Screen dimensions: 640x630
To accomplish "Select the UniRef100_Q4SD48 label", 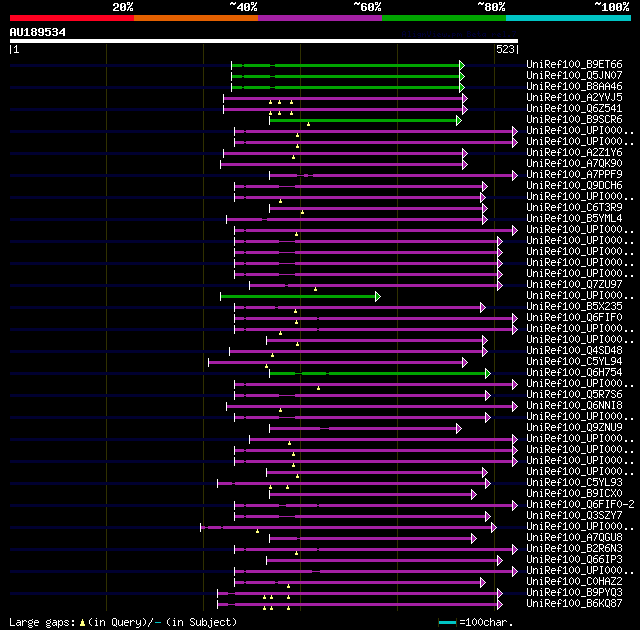I will coord(574,350).
